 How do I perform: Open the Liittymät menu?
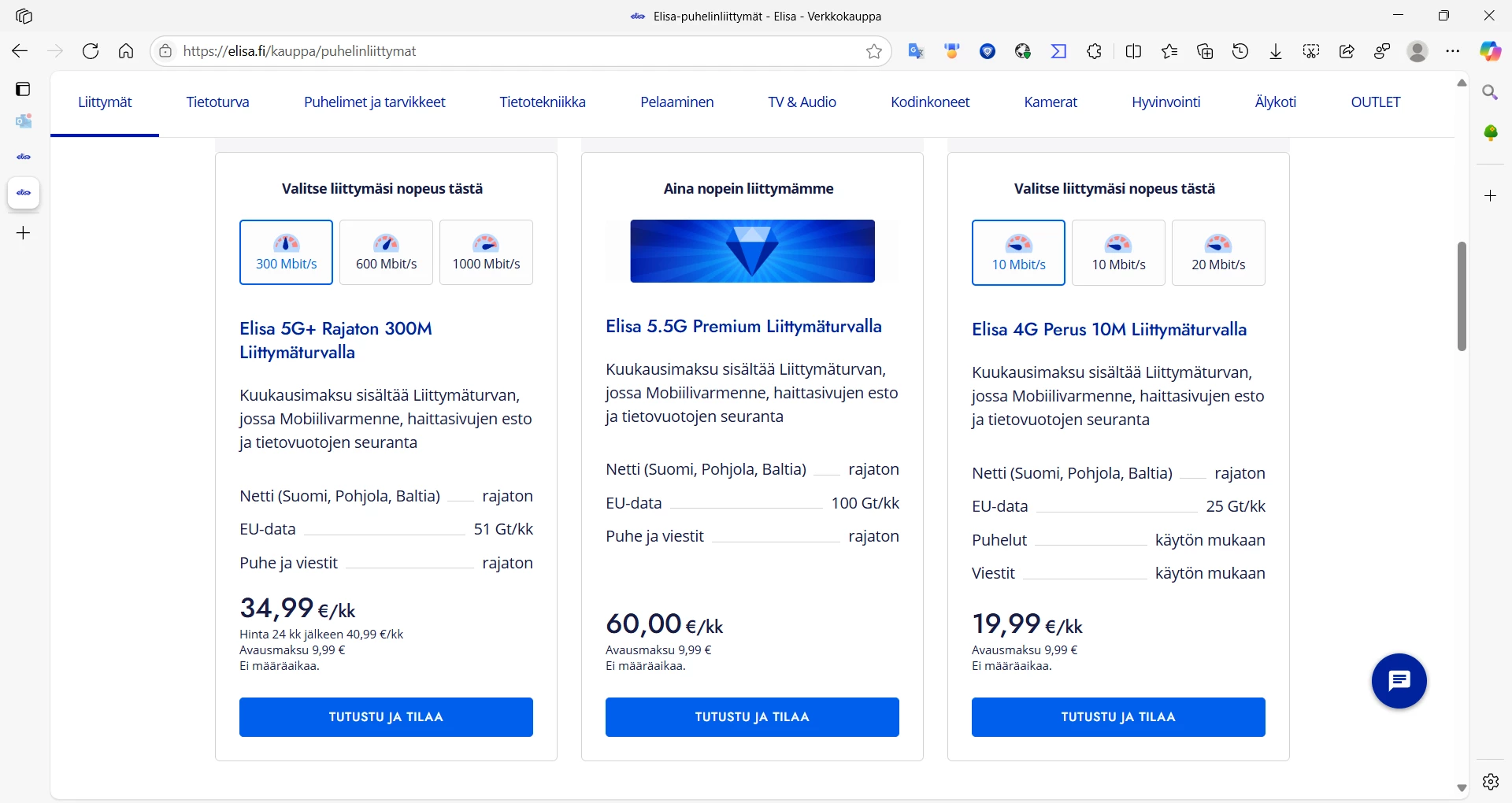tap(105, 102)
